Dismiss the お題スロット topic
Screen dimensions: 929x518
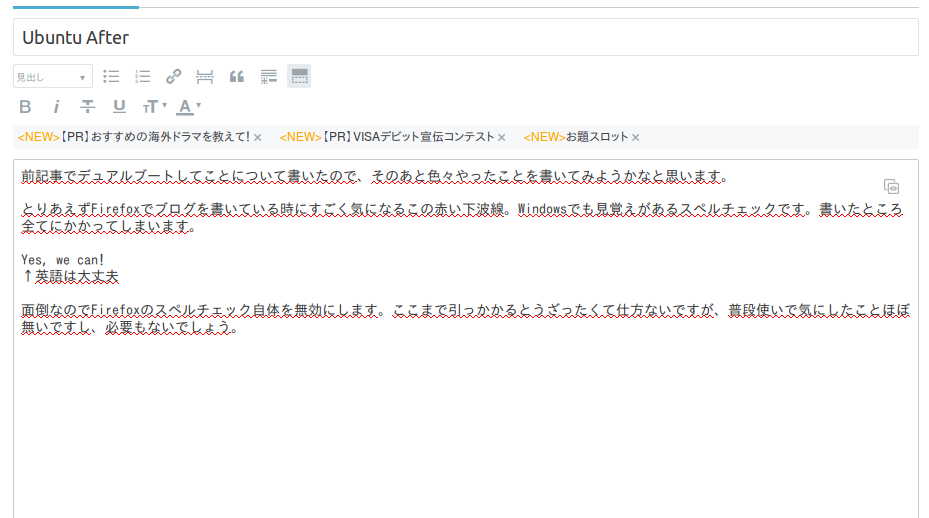(x=636, y=138)
